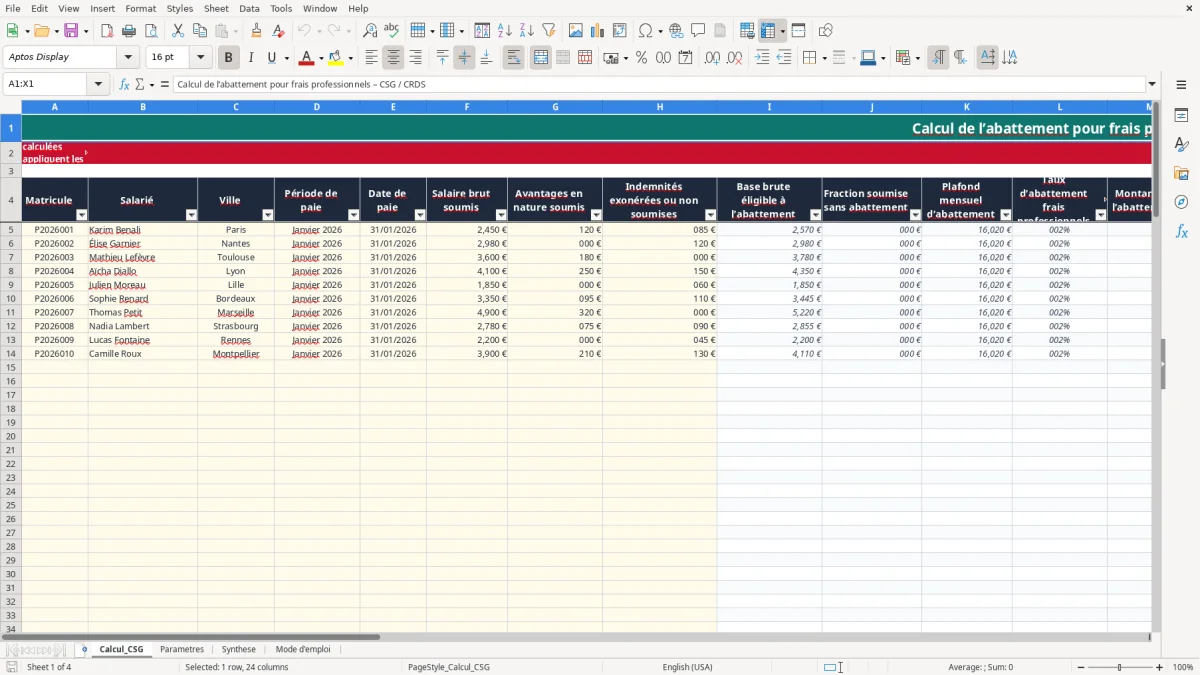Toggle Merge and Center Cells
Viewport: 1200px width, 675px height.
tap(541, 58)
